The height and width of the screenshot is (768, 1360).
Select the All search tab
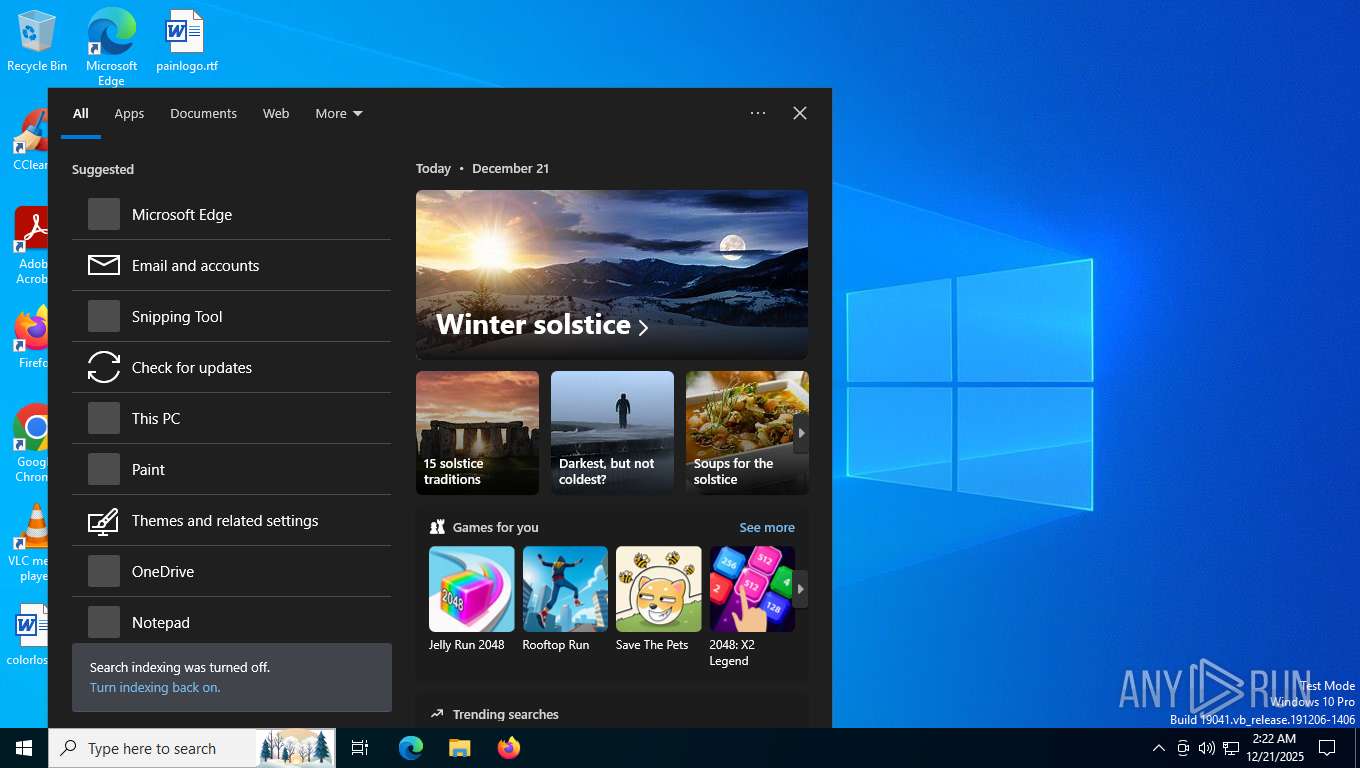click(x=81, y=113)
